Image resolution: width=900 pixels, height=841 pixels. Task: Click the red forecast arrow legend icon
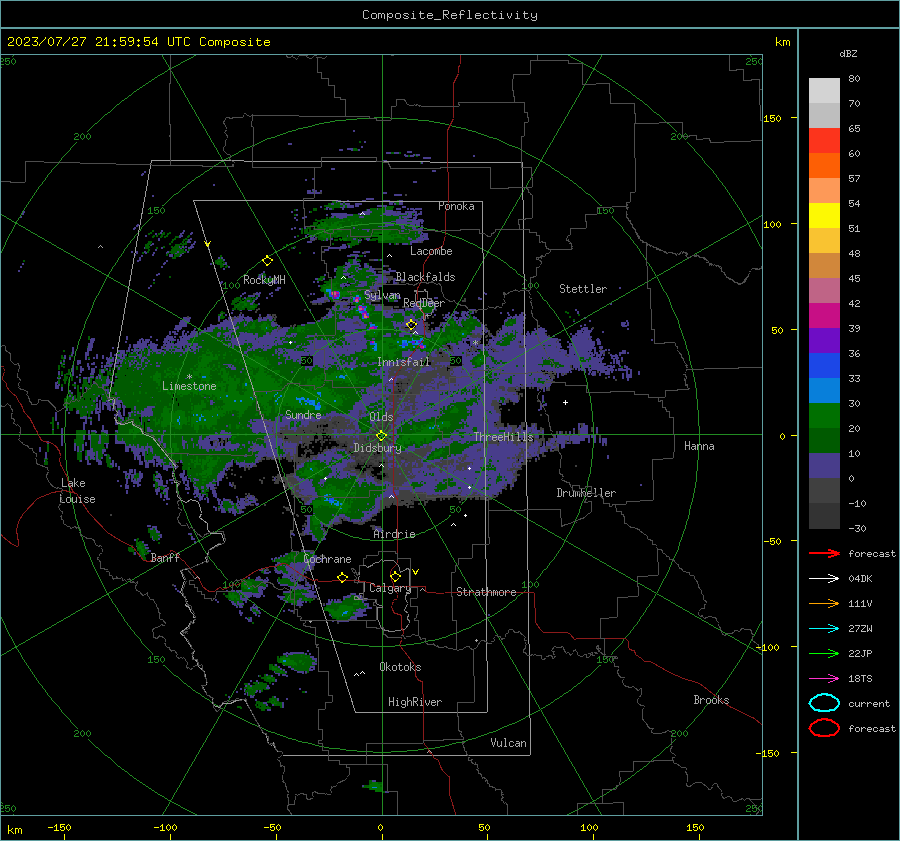(824, 553)
